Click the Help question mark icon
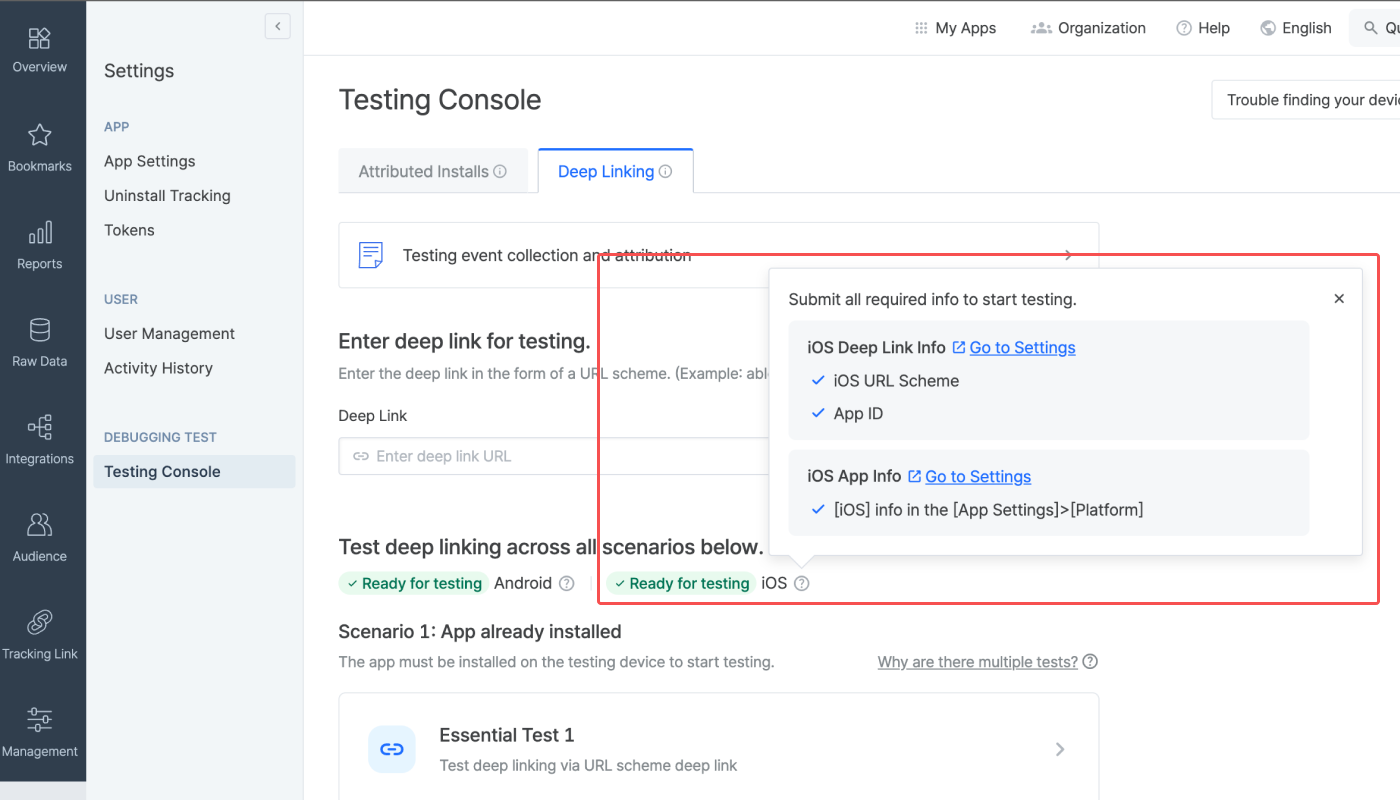Screen dimensions: 1400x800 [1184, 28]
